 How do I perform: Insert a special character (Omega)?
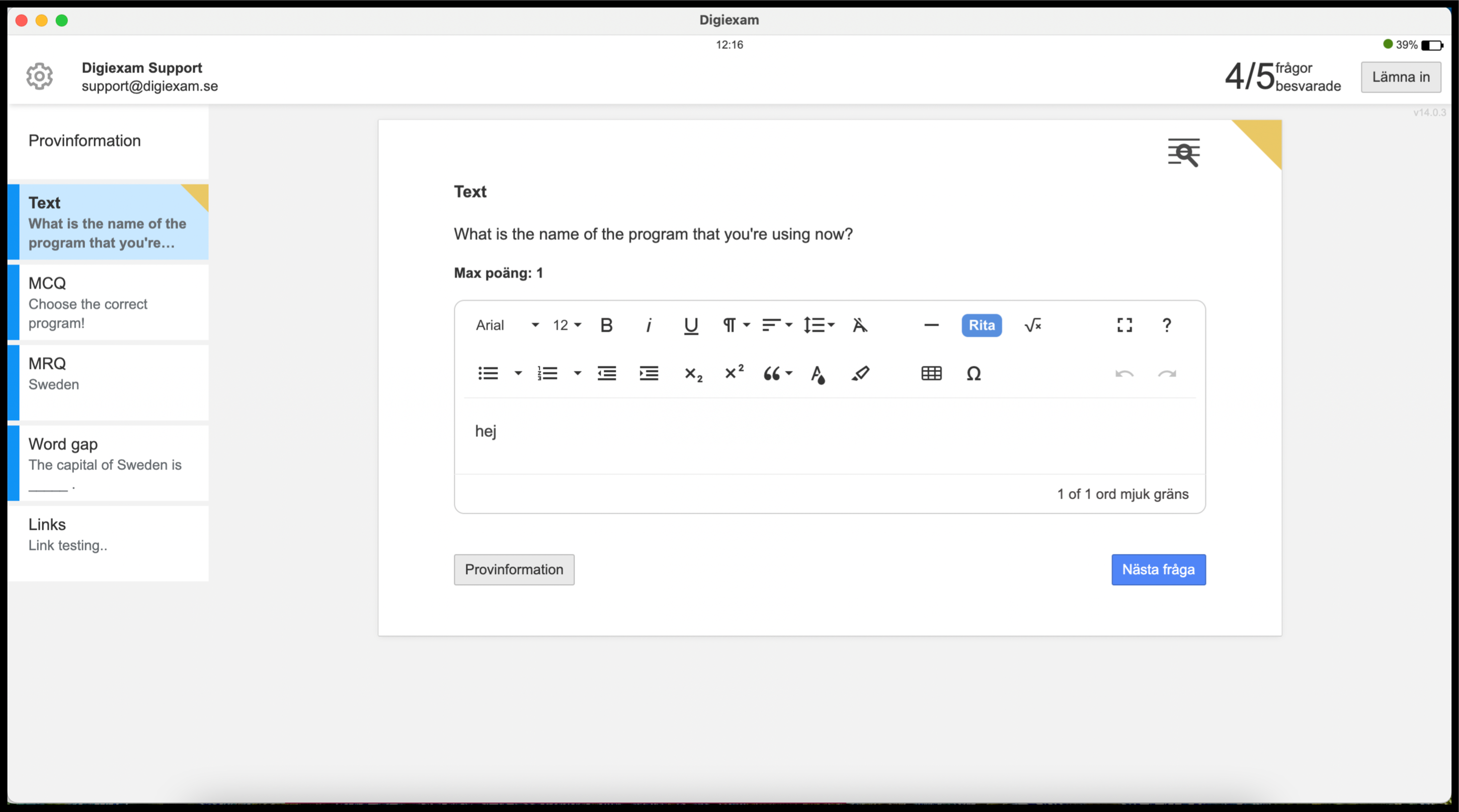pyautogui.click(x=973, y=373)
